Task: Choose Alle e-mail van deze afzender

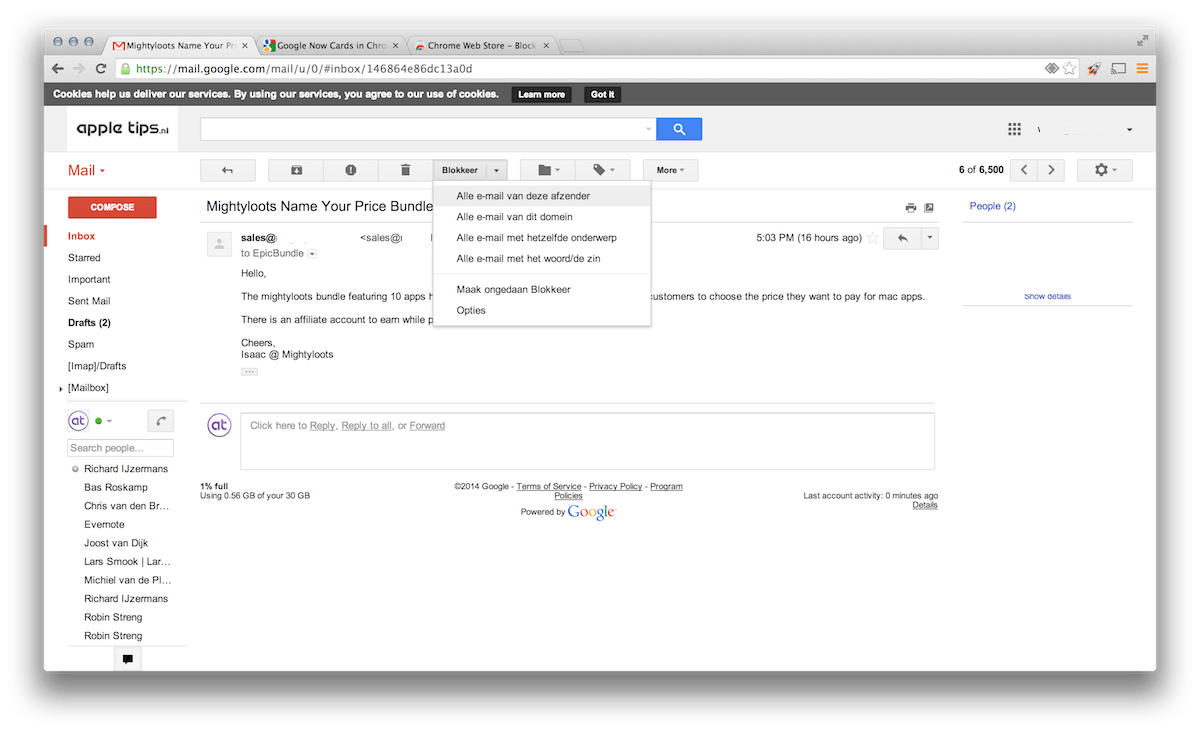Action: pyautogui.click(x=542, y=196)
